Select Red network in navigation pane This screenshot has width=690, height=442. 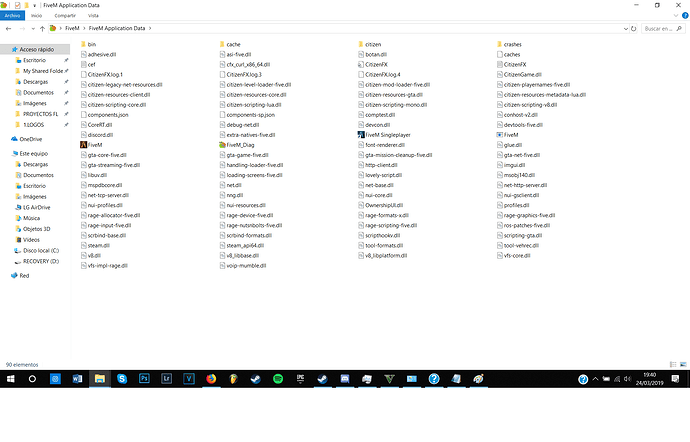(x=24, y=276)
